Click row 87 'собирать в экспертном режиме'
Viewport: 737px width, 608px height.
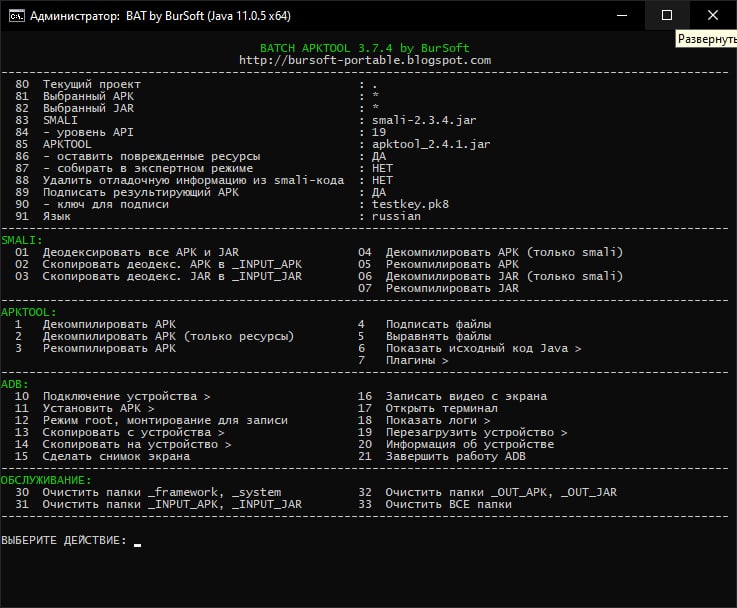[204, 168]
